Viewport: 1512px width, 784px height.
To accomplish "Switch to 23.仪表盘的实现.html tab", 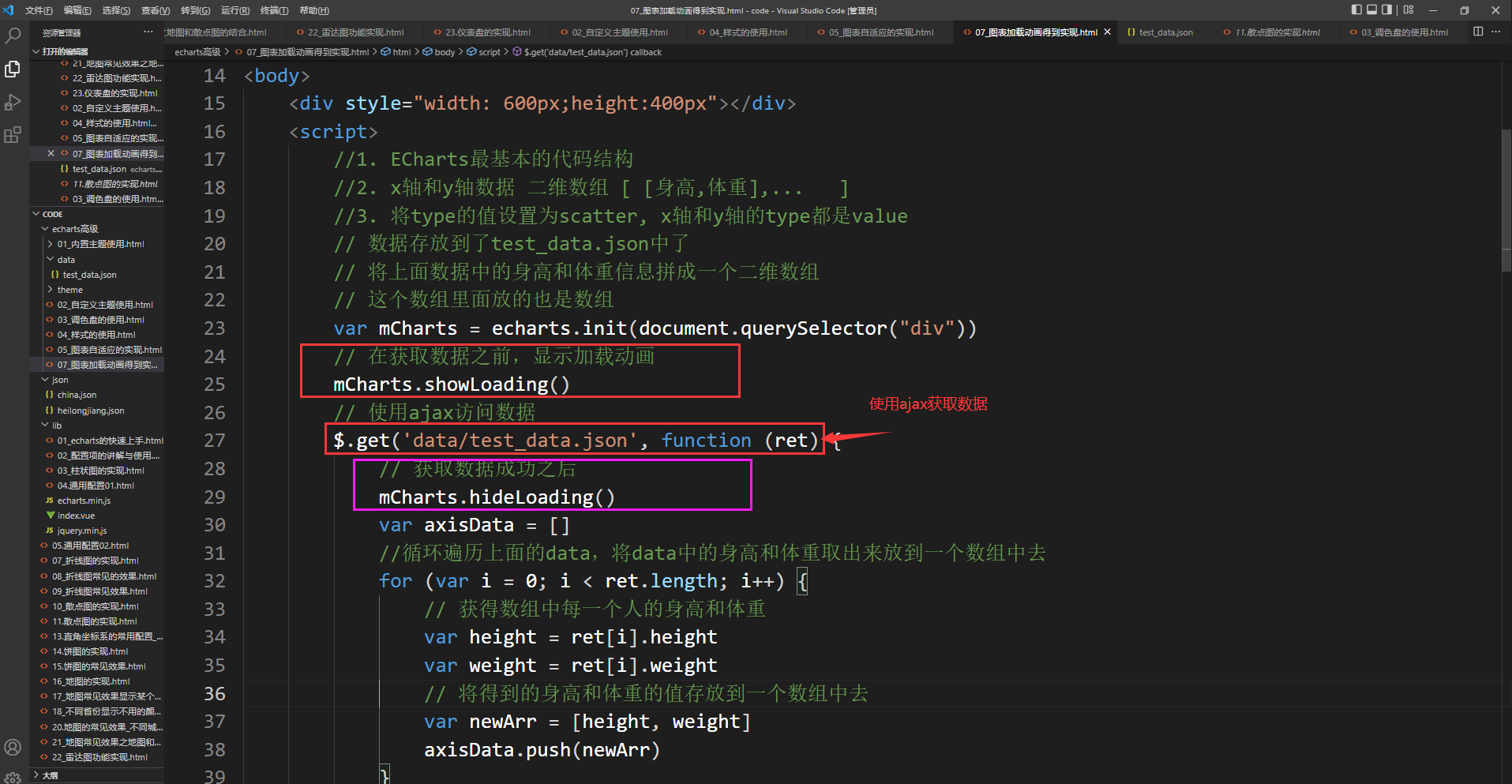I will (x=487, y=32).
